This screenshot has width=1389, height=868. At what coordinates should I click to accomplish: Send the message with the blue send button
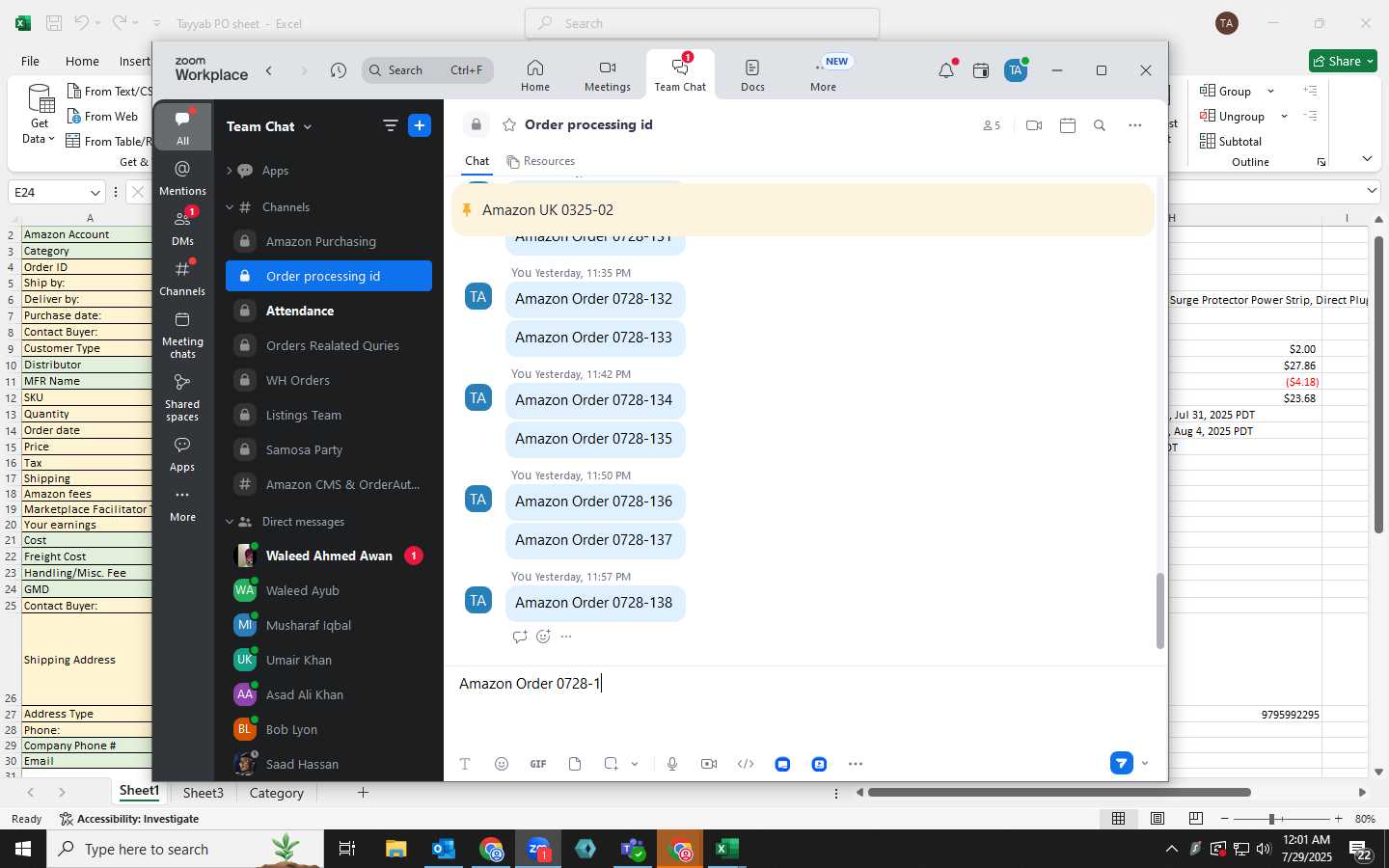pyautogui.click(x=1121, y=763)
